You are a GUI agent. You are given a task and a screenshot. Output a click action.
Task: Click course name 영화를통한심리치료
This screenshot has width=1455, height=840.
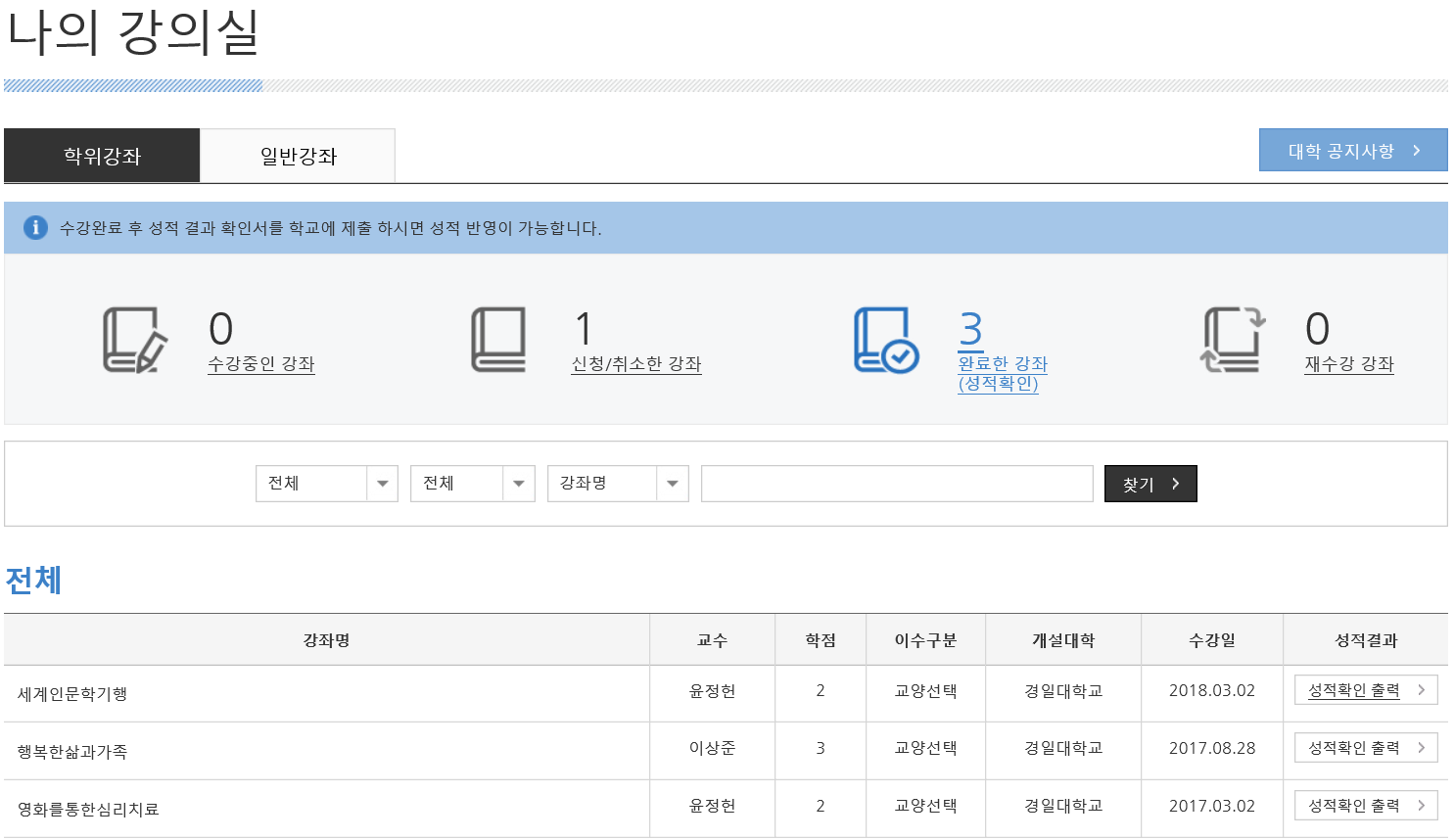pyautogui.click(x=88, y=810)
